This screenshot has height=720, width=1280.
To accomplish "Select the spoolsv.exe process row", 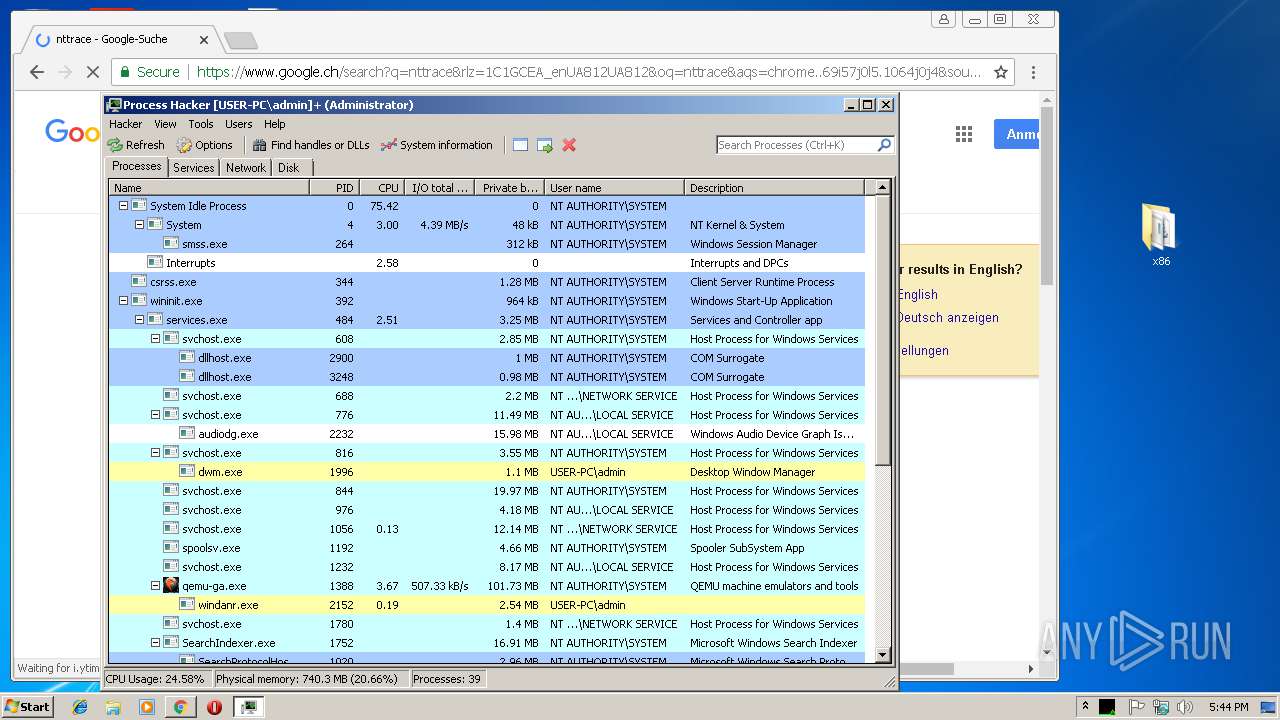I will [487, 548].
